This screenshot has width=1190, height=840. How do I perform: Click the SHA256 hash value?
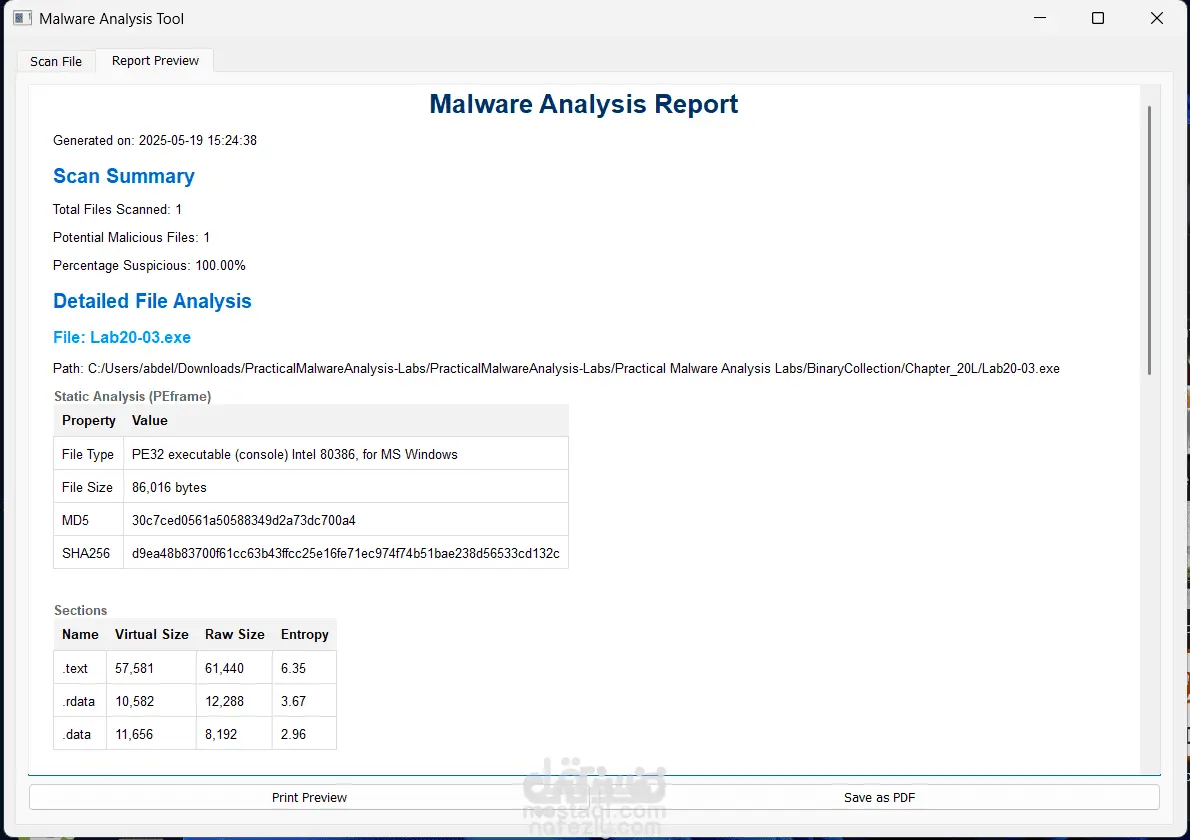(x=345, y=553)
